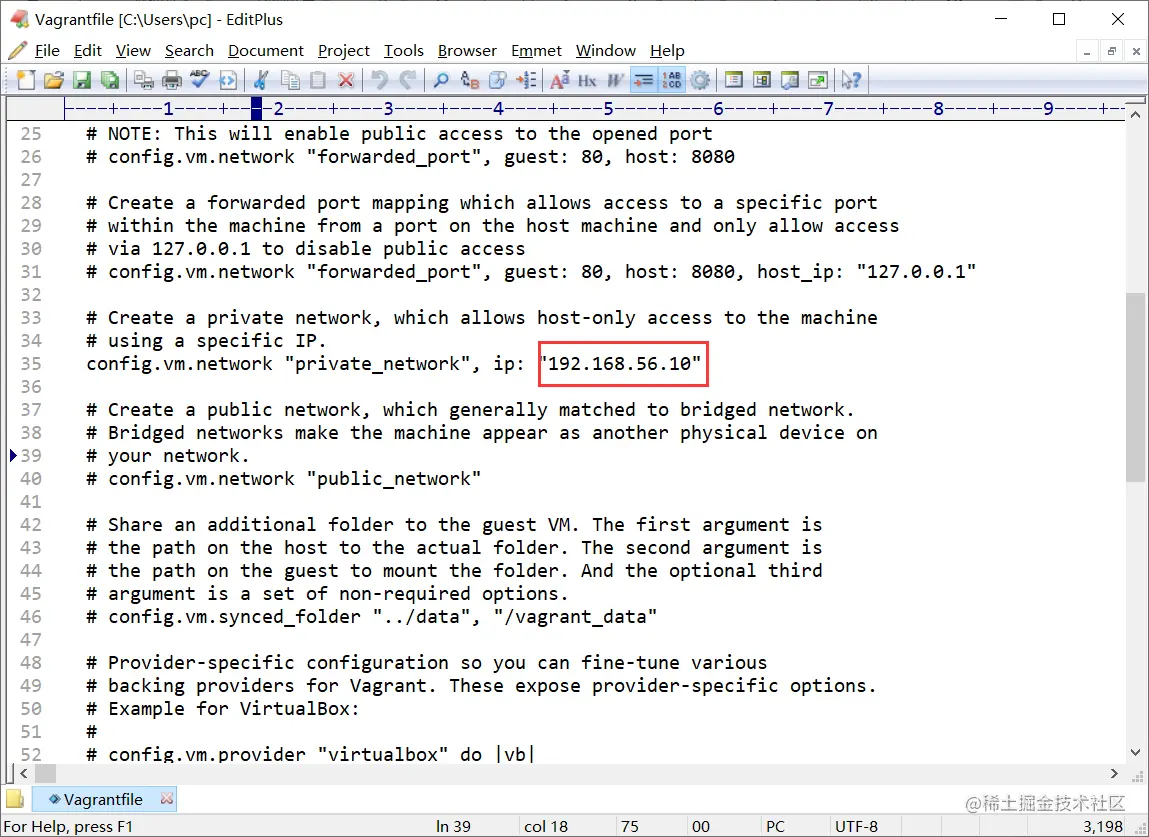The height and width of the screenshot is (837, 1149).
Task: Click the text "public_network" on line 40
Action: pyautogui.click(x=394, y=479)
